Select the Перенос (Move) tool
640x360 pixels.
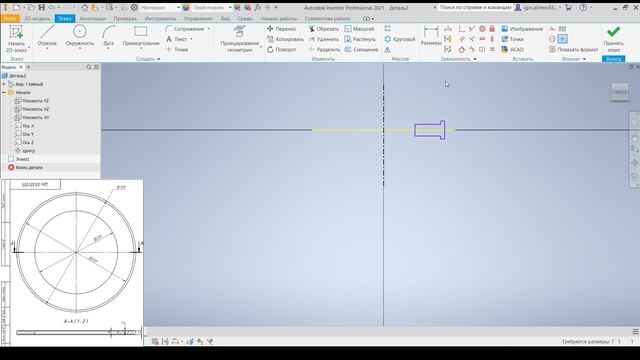tap(282, 29)
